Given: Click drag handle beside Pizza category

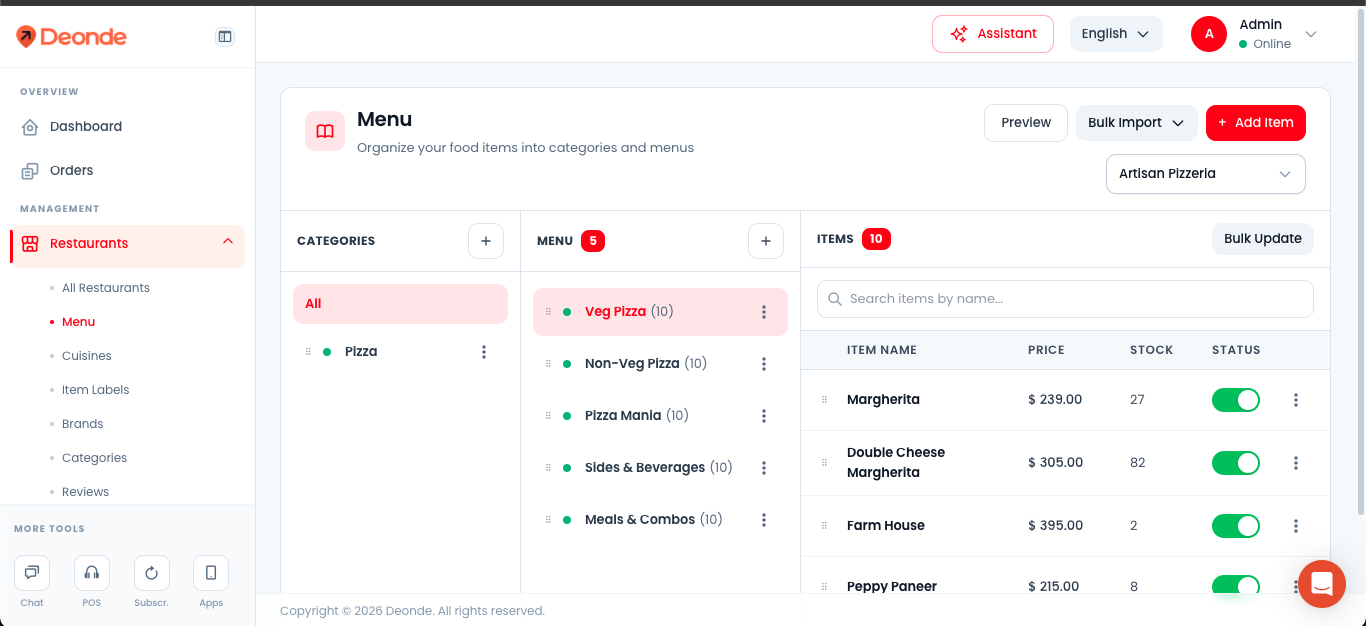Looking at the screenshot, I should (308, 352).
